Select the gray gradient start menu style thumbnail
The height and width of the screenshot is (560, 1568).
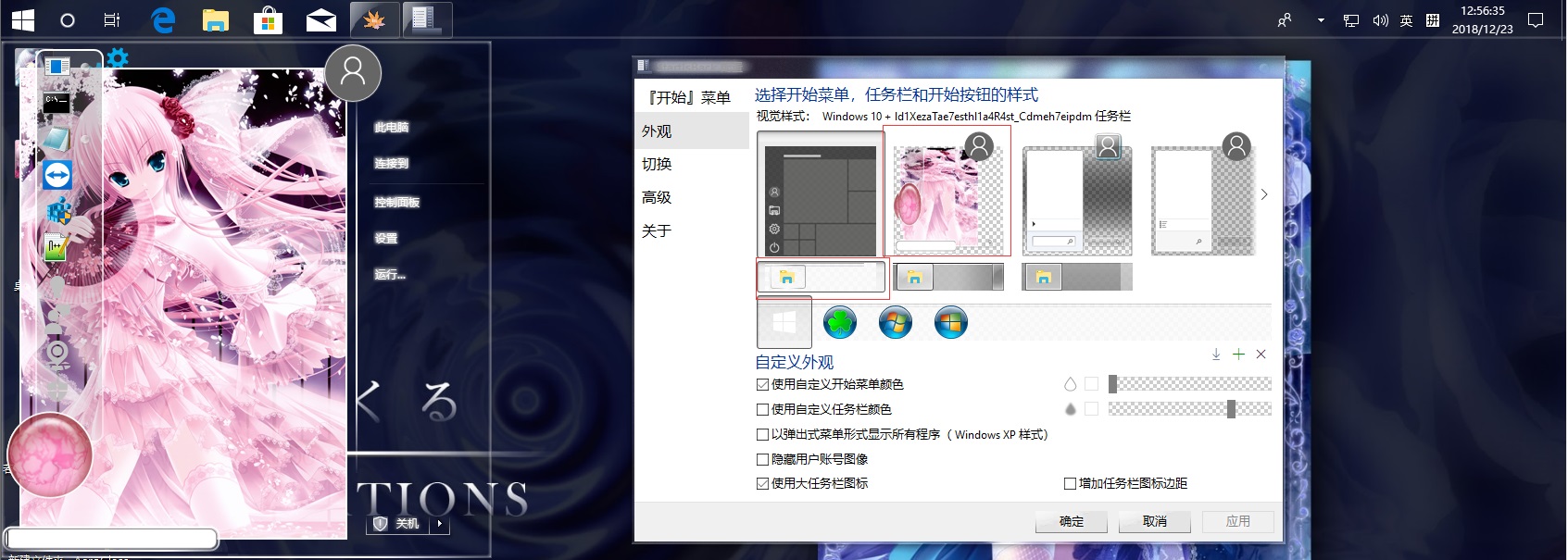coord(1078,194)
